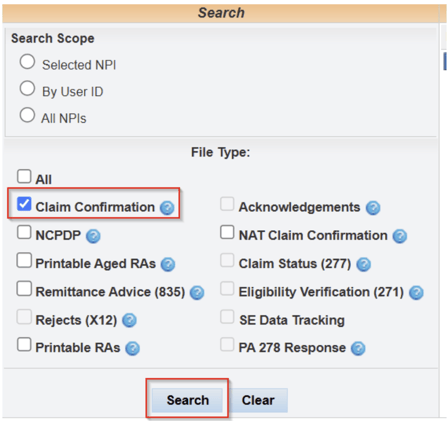Click help icon beside PA 278 Response
Viewport: 448px width, 421px height.
(358, 348)
